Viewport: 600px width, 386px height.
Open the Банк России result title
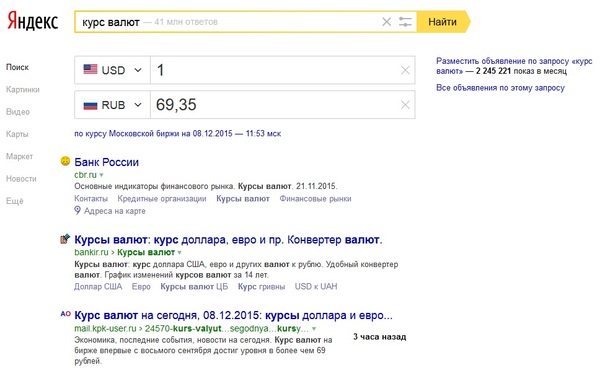click(x=106, y=162)
